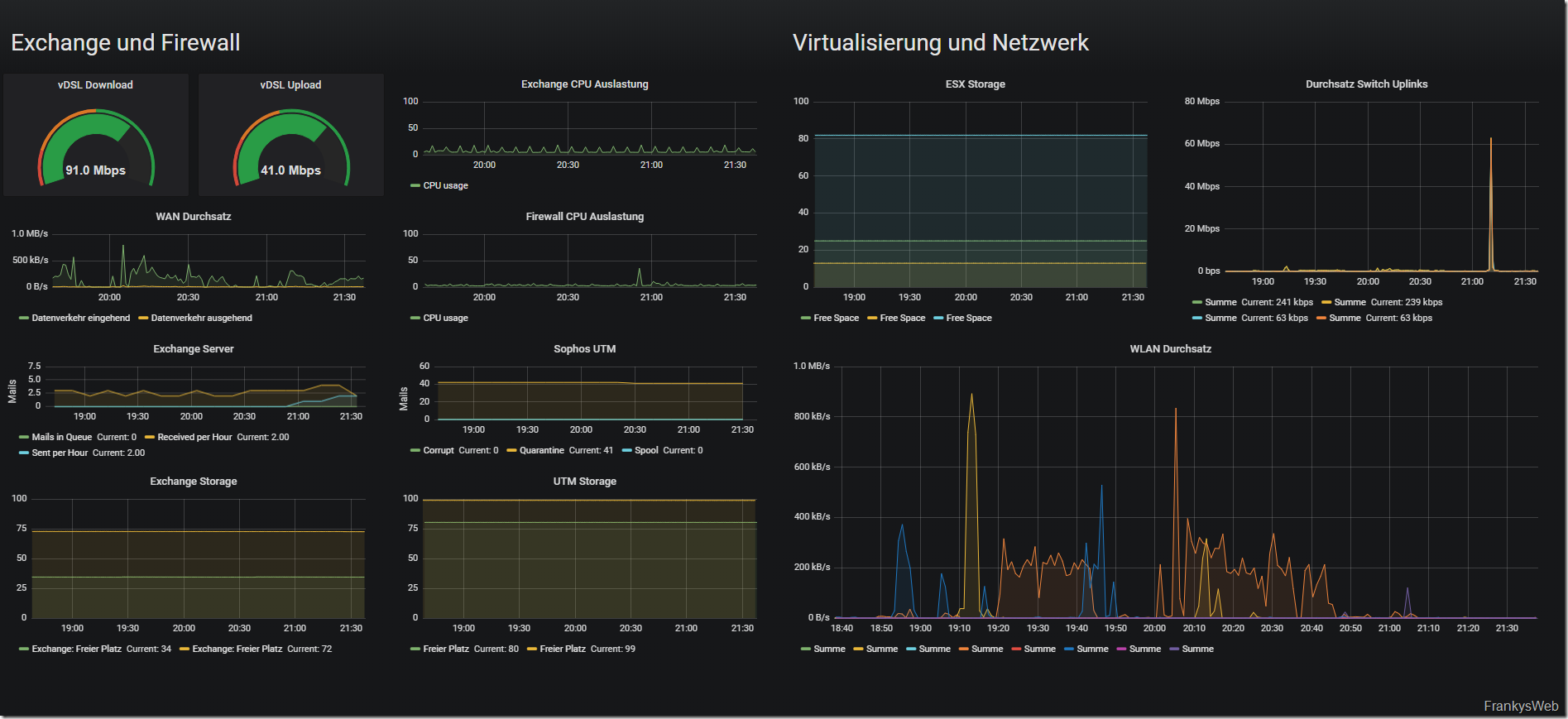The image size is (1568, 719).
Task: Click the tall orange spike in Switch Uplinks
Action: coord(1491,203)
